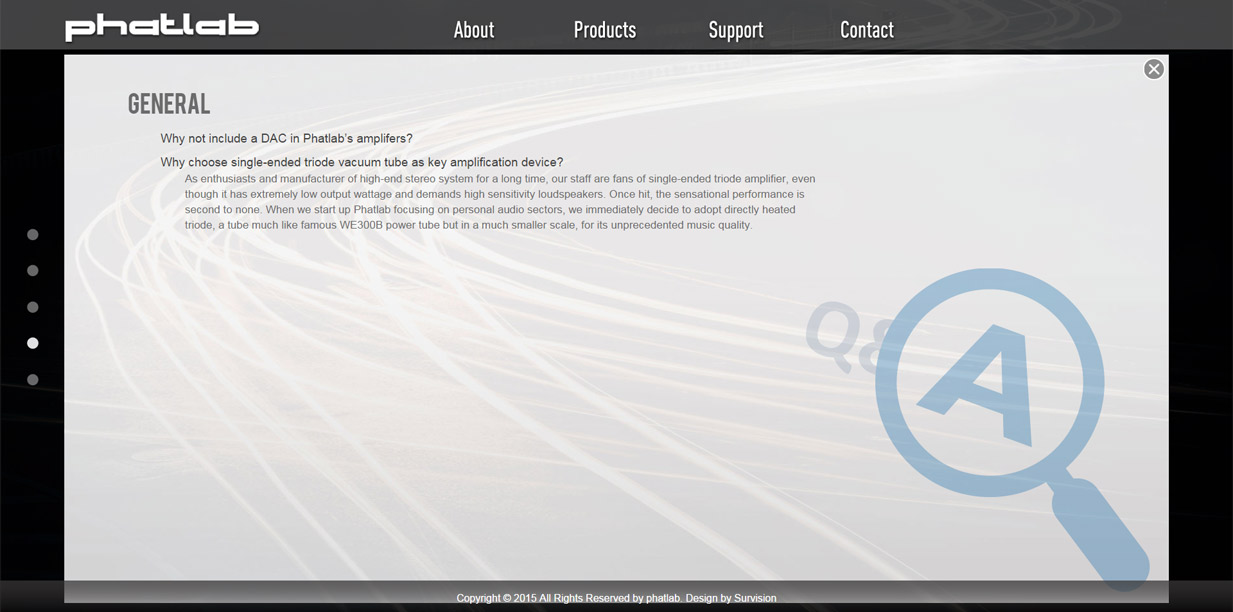Open the Contact page
The image size is (1233, 612).
pyautogui.click(x=866, y=30)
